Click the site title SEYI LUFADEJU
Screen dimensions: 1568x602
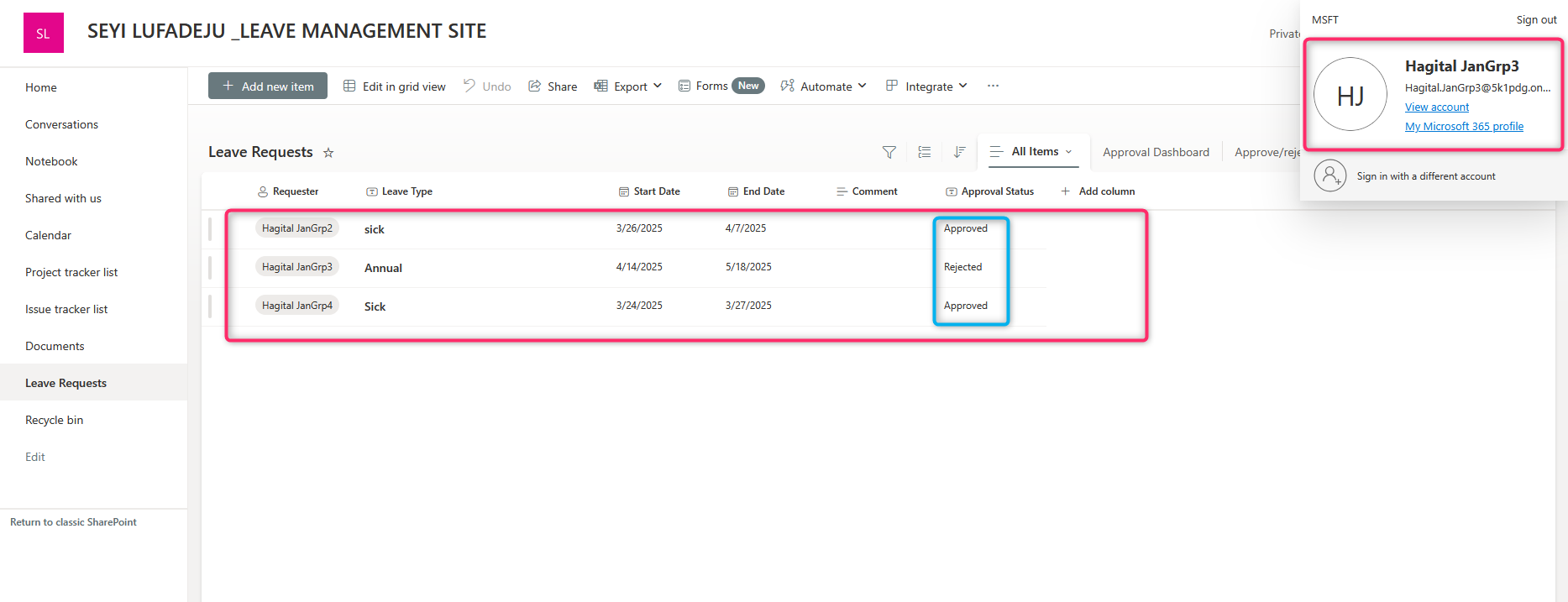click(x=286, y=31)
